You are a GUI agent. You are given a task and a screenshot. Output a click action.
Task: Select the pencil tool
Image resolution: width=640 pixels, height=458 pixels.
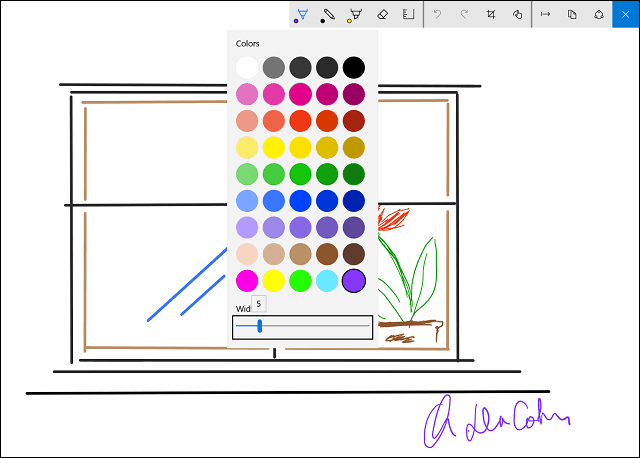coord(327,15)
